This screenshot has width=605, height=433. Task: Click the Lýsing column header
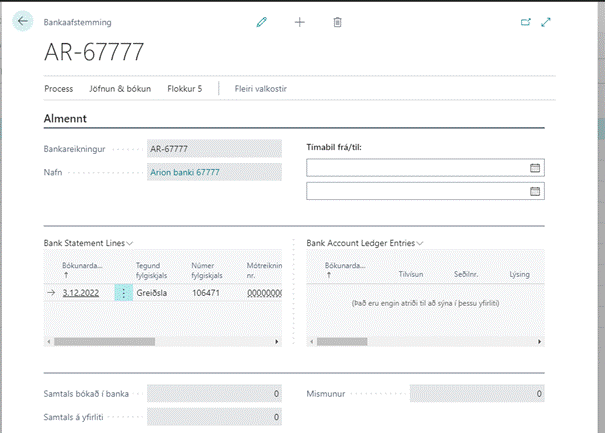[x=519, y=274]
